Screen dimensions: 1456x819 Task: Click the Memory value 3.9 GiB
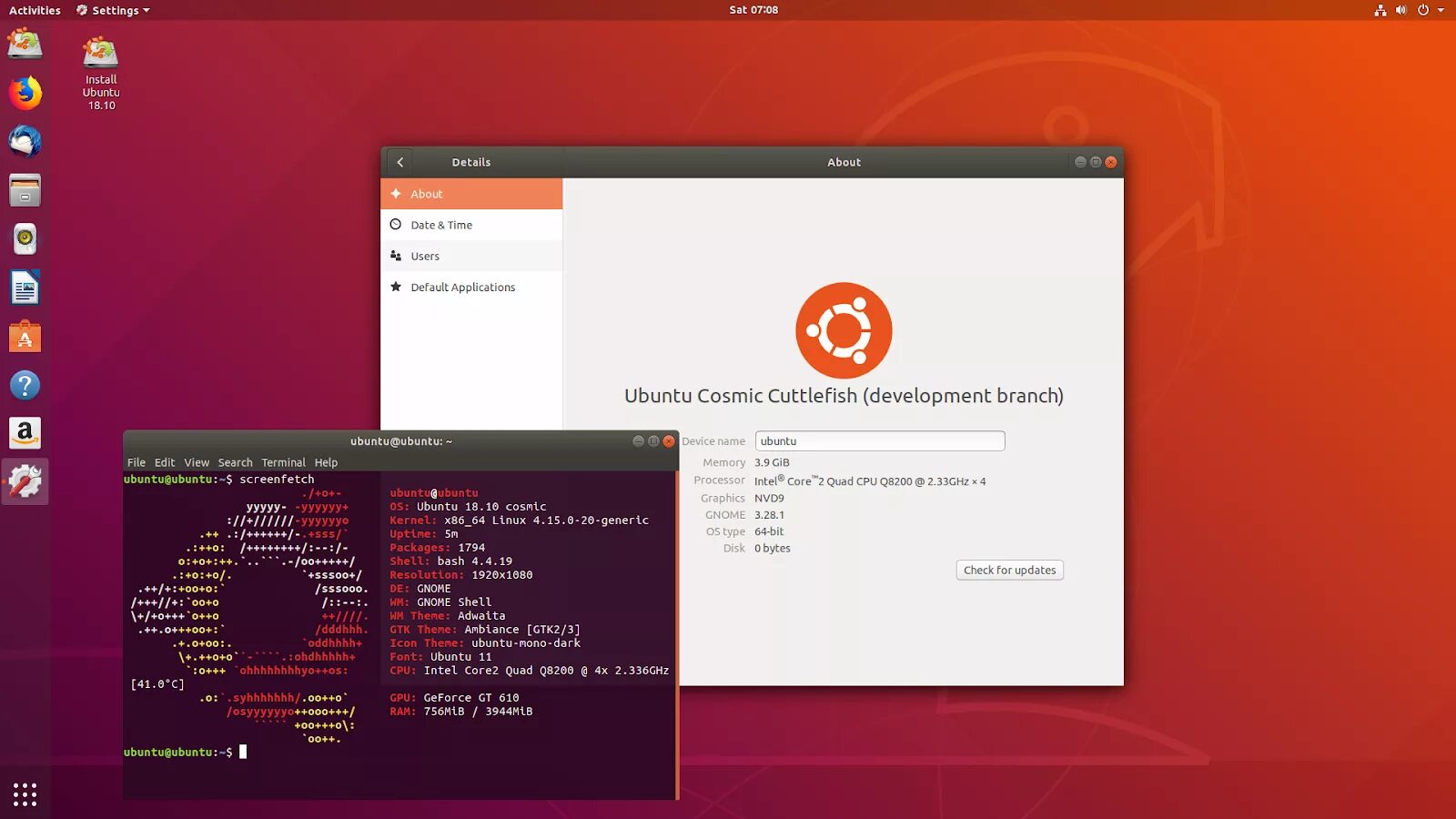click(772, 462)
